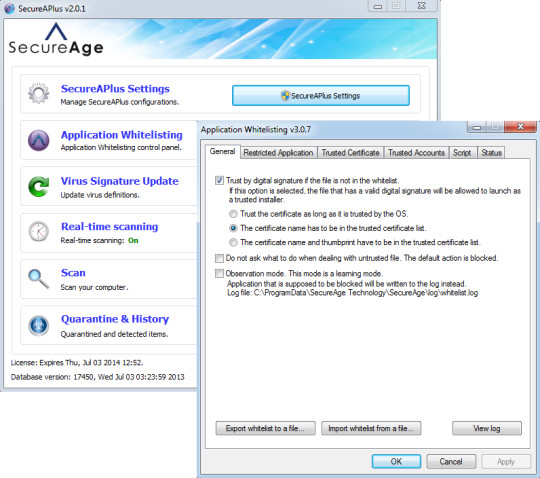Minimize the SecureAPlus main window
The width and height of the screenshot is (540, 478).
click(x=378, y=6)
